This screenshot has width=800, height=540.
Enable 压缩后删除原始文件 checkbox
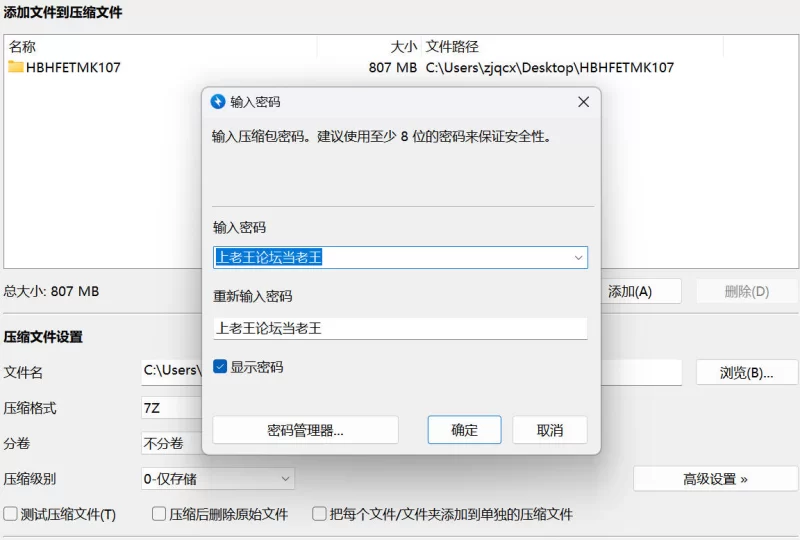coord(159,514)
